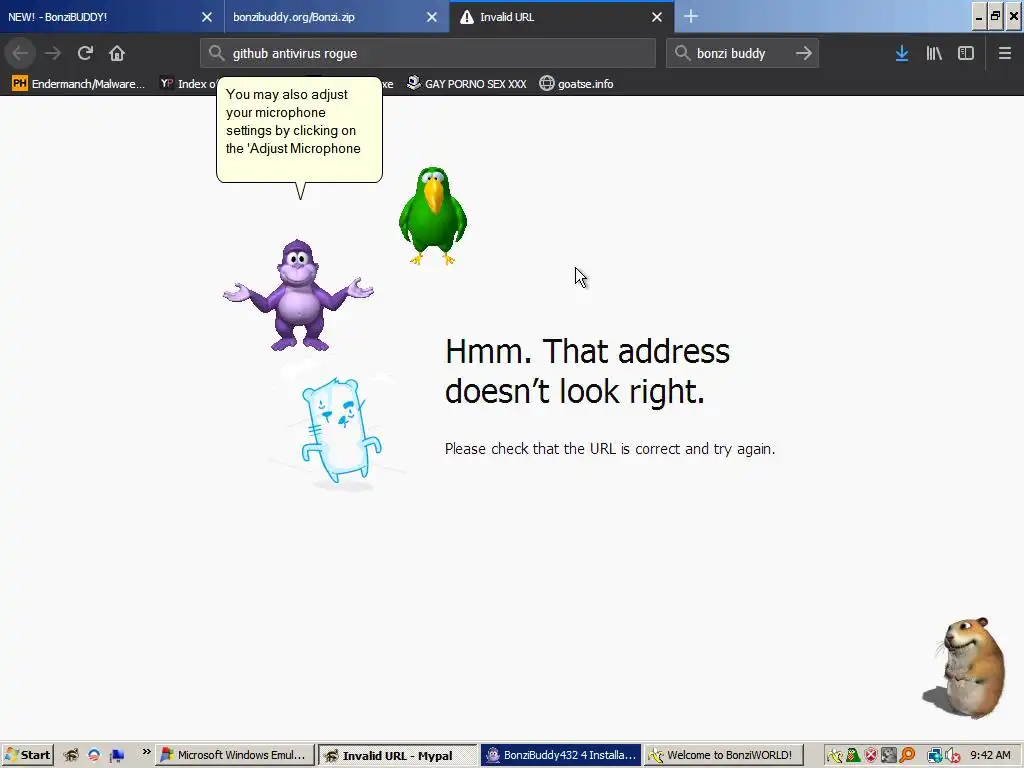This screenshot has height=768, width=1024.
Task: Close the Invalid URL tab
Action: (x=657, y=17)
